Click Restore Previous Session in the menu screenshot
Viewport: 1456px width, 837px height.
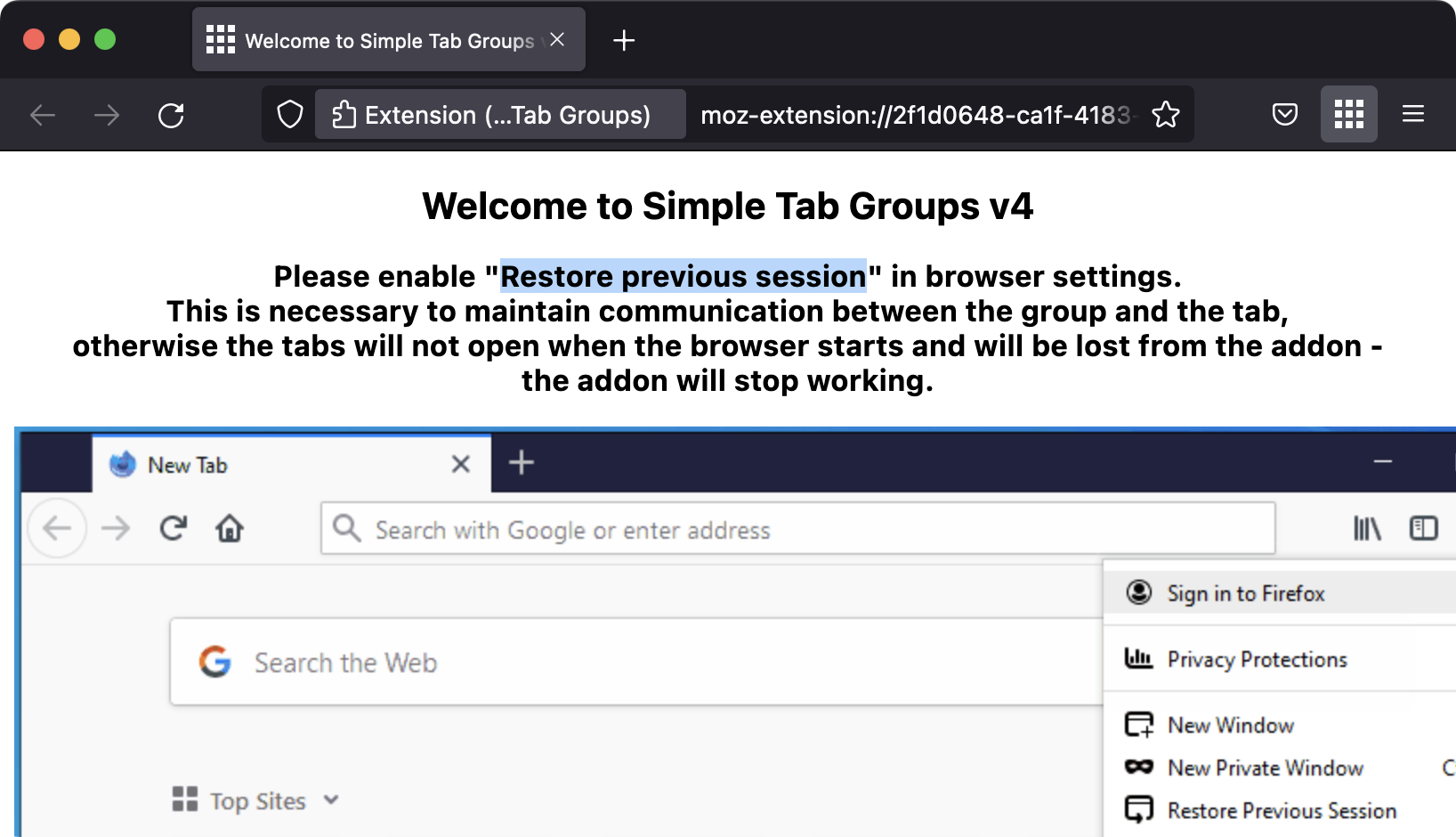[1281, 810]
